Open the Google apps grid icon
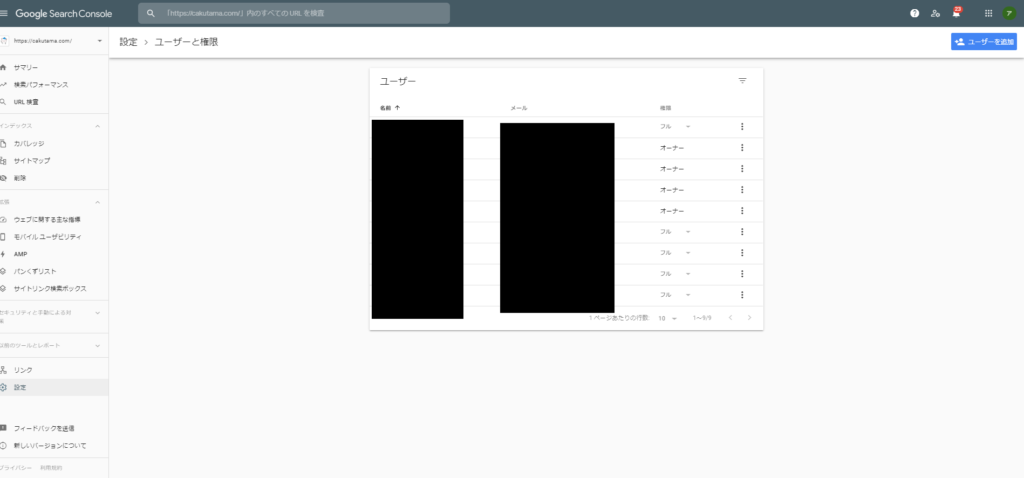 pos(988,13)
